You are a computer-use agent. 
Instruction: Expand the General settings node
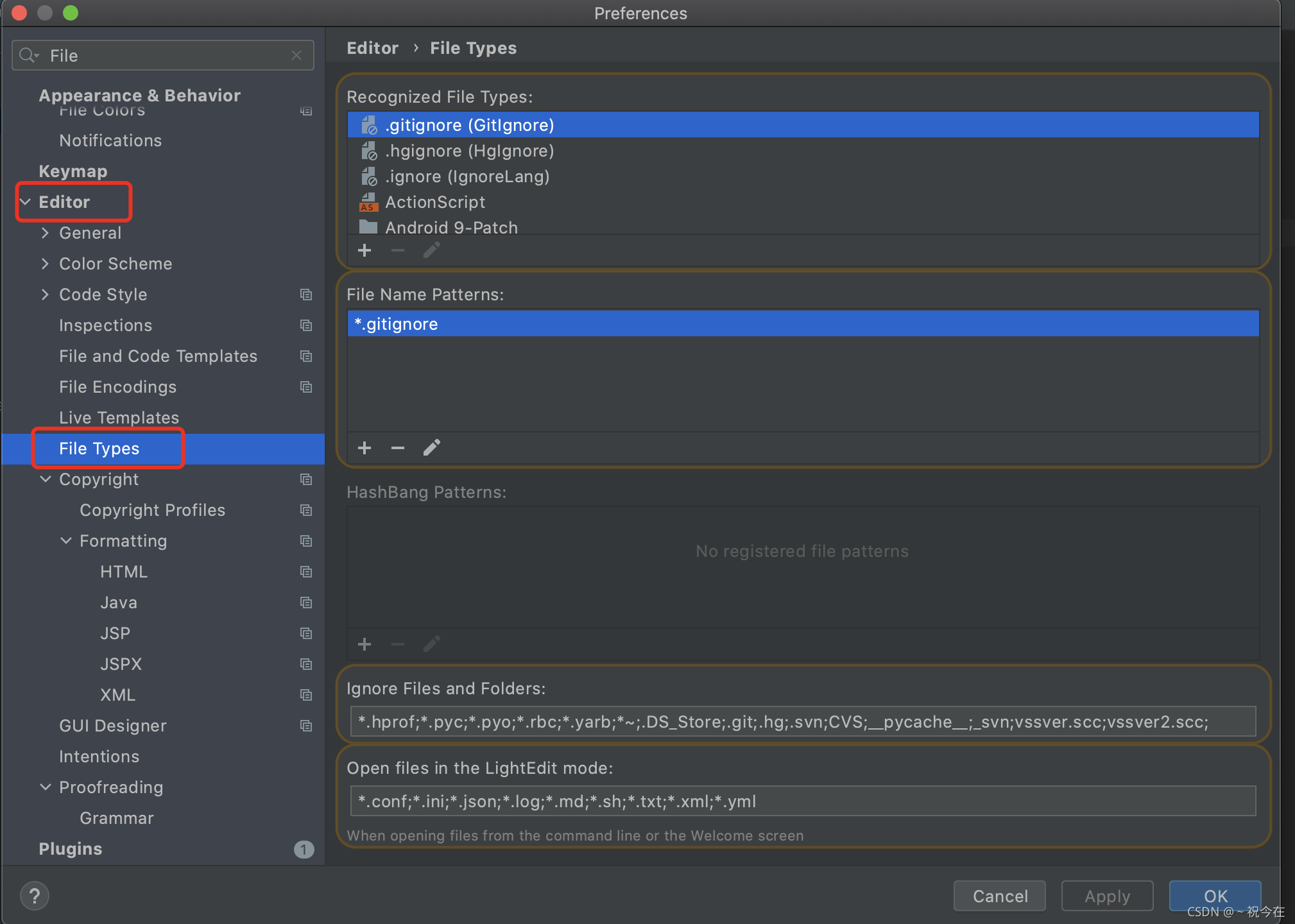(45, 233)
